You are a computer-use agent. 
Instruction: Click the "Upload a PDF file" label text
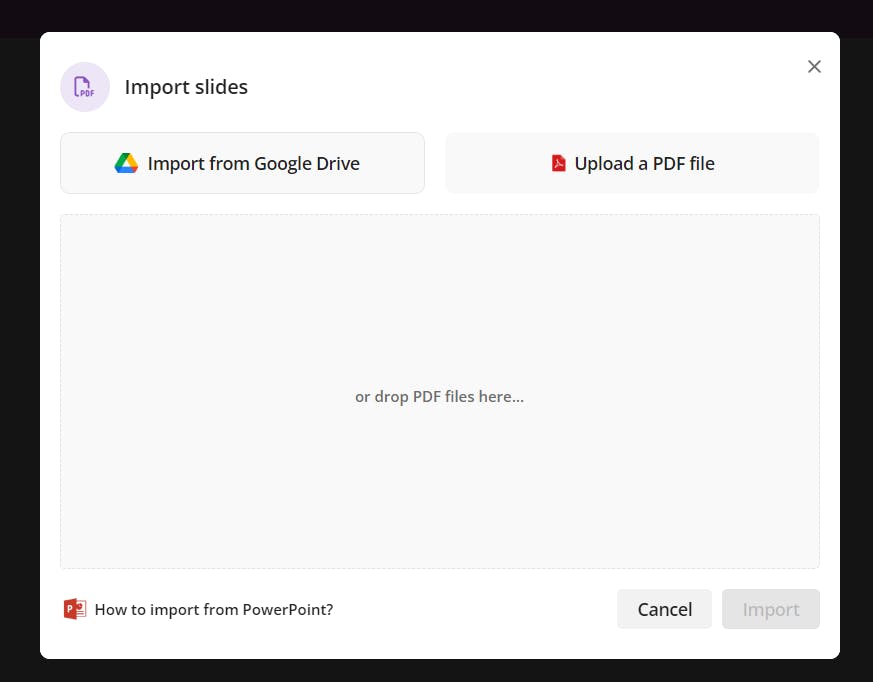coord(644,163)
